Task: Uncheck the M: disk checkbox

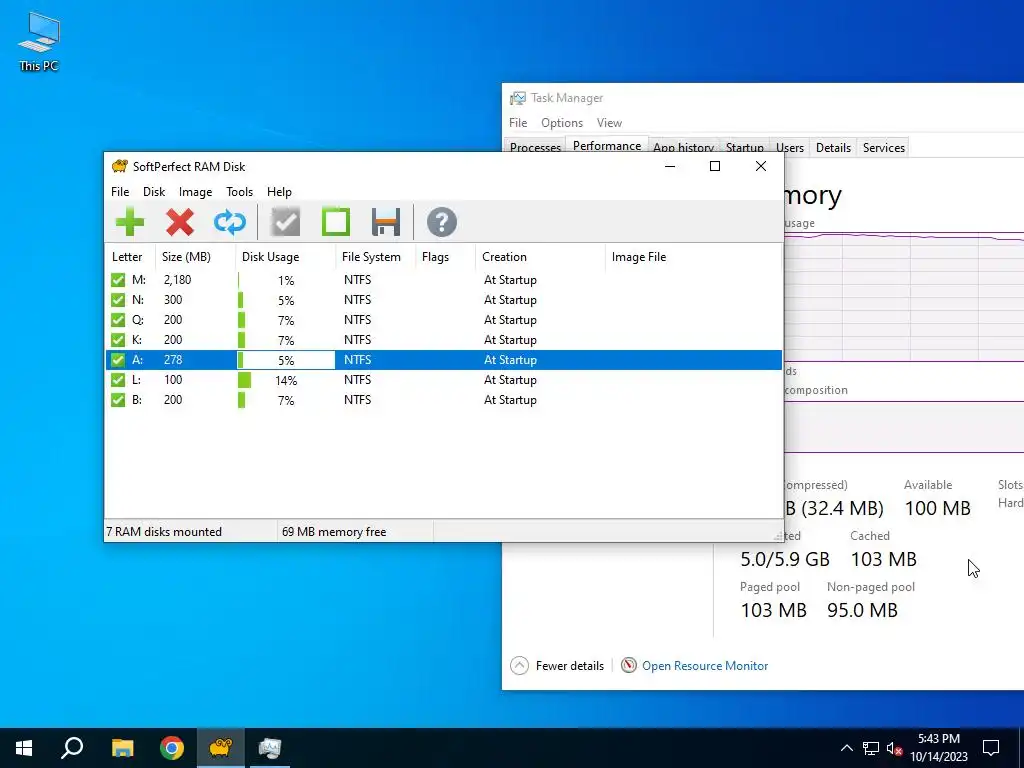Action: 118,280
